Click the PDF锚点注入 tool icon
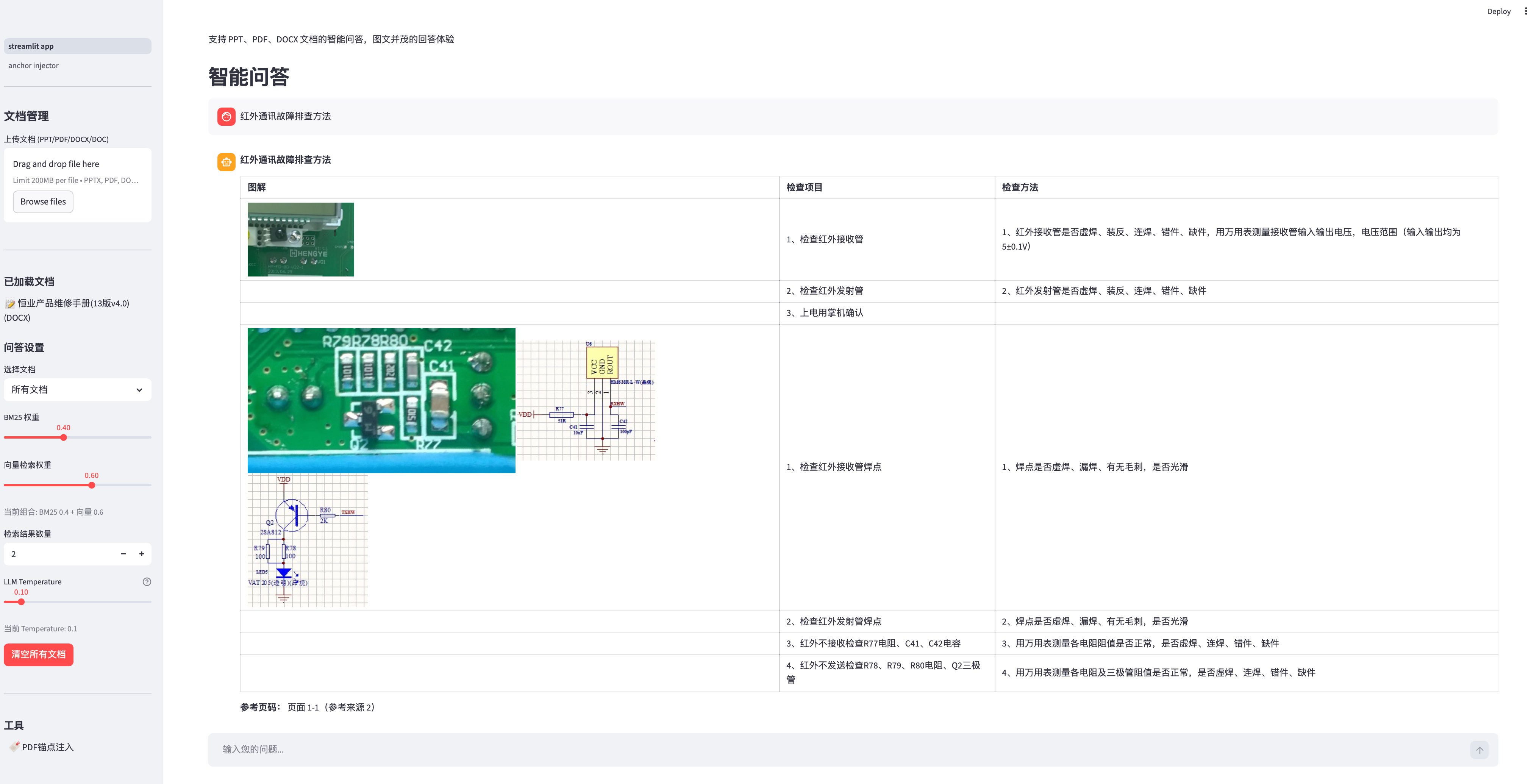The height and width of the screenshot is (784, 1531). click(14, 747)
